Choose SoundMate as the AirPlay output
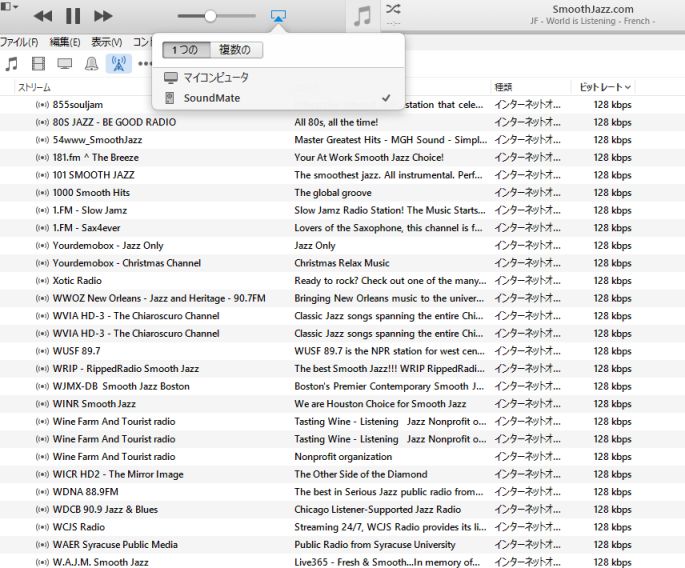Image resolution: width=685 pixels, height=568 pixels. (x=212, y=98)
